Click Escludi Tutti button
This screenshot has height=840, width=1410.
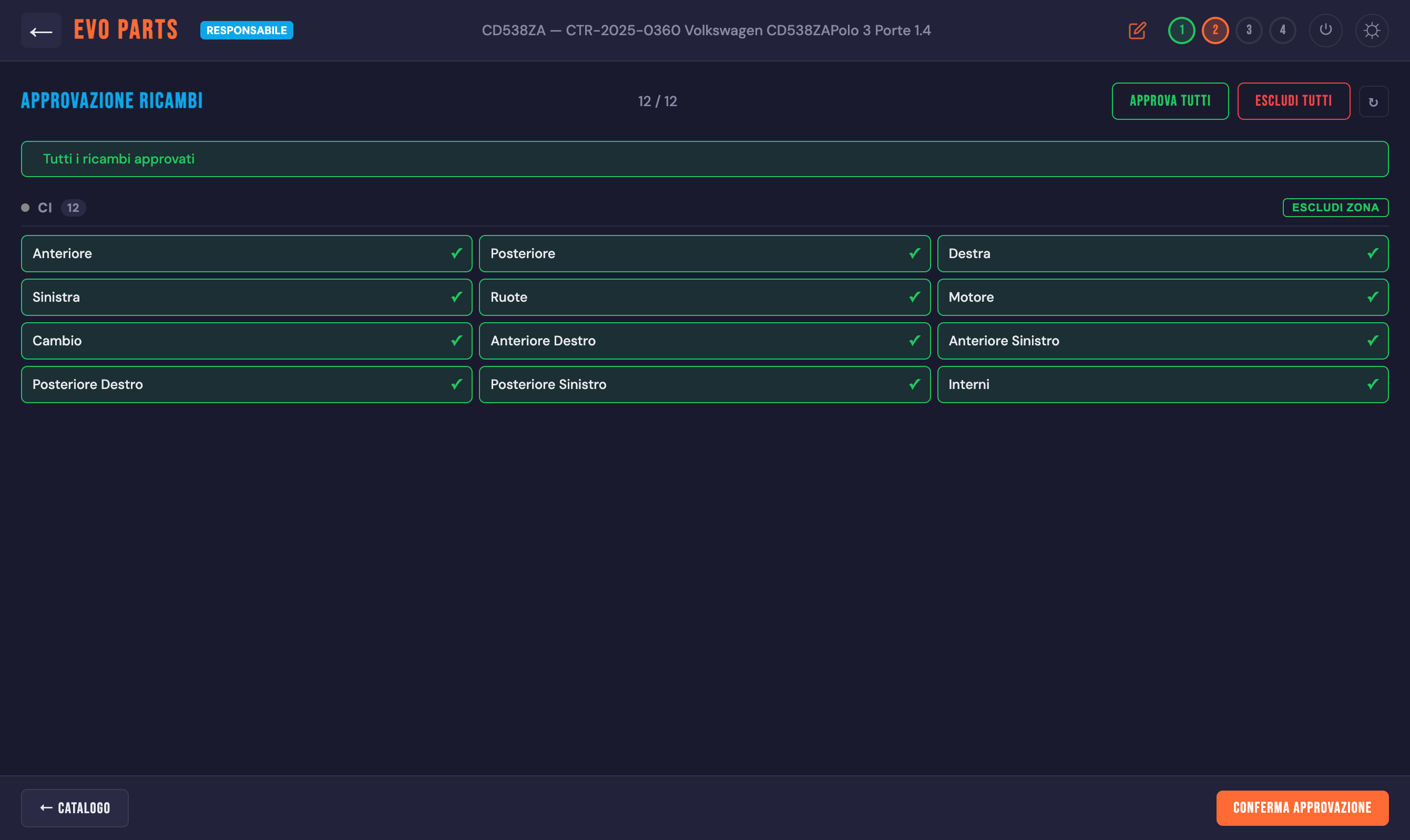(x=1293, y=101)
